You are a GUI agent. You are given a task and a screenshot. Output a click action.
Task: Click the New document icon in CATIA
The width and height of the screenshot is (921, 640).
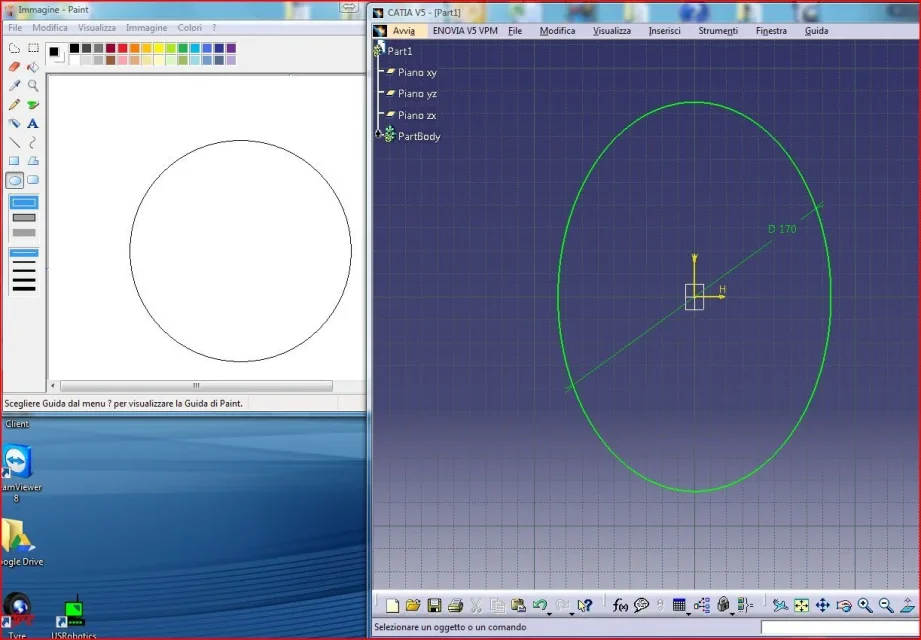[392, 605]
